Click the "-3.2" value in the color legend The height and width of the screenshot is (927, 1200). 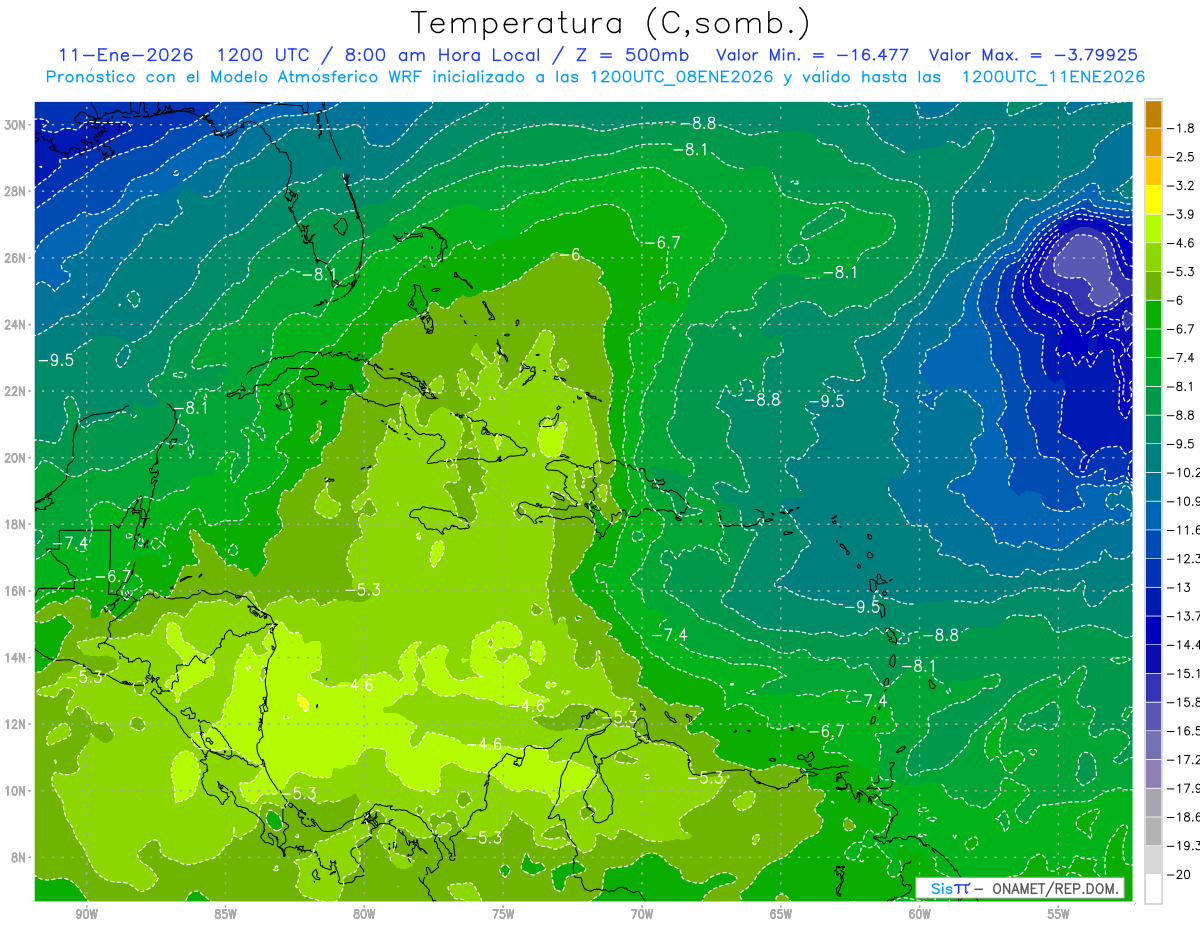(x=1183, y=186)
